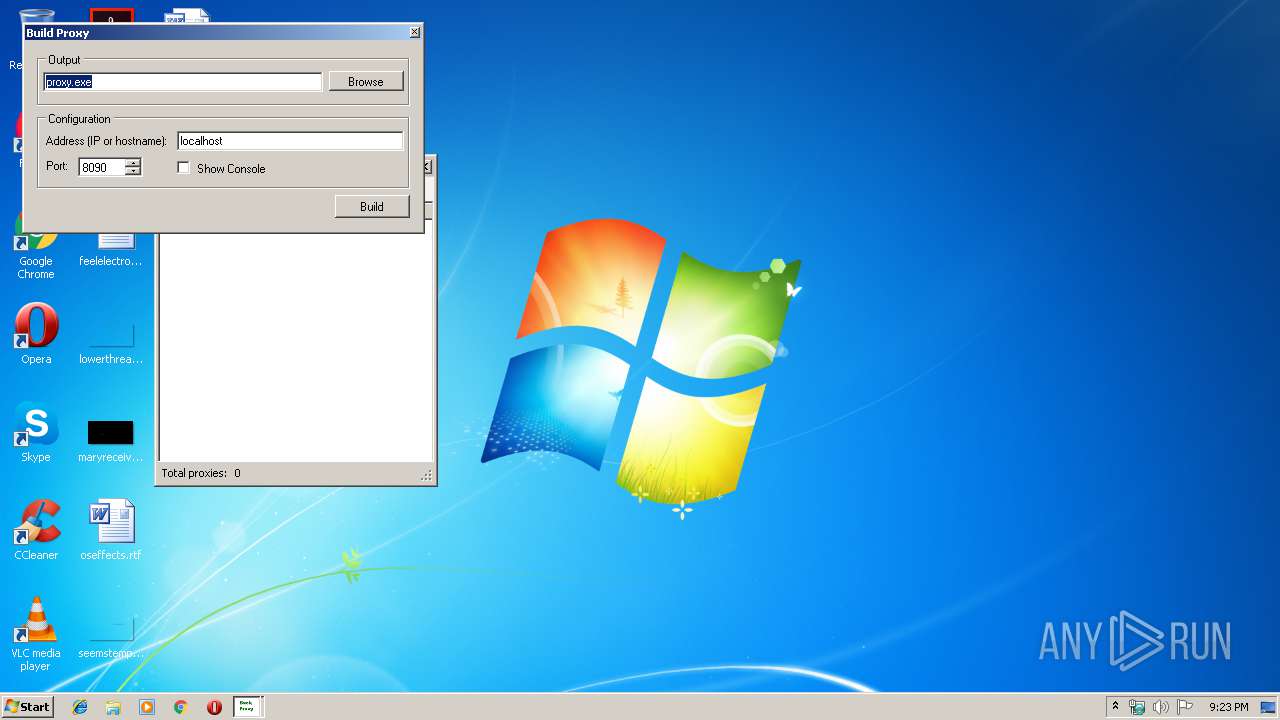The width and height of the screenshot is (1280, 720).
Task: Click the clock showing 9:23 PM
Action: [1228, 707]
